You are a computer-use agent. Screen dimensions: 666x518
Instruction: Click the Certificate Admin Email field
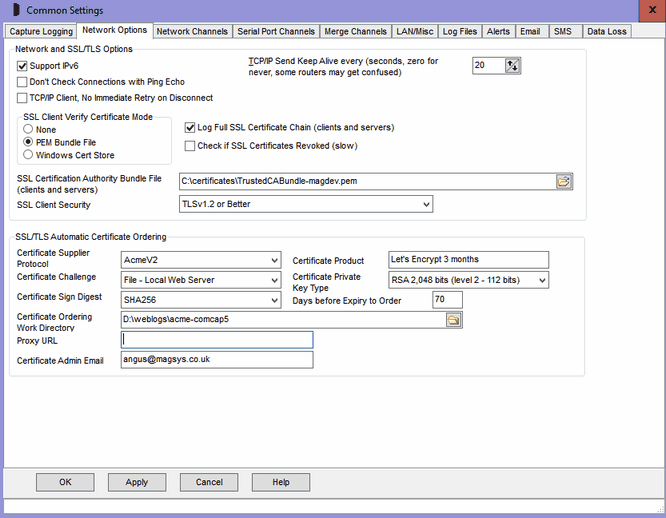coord(216,360)
